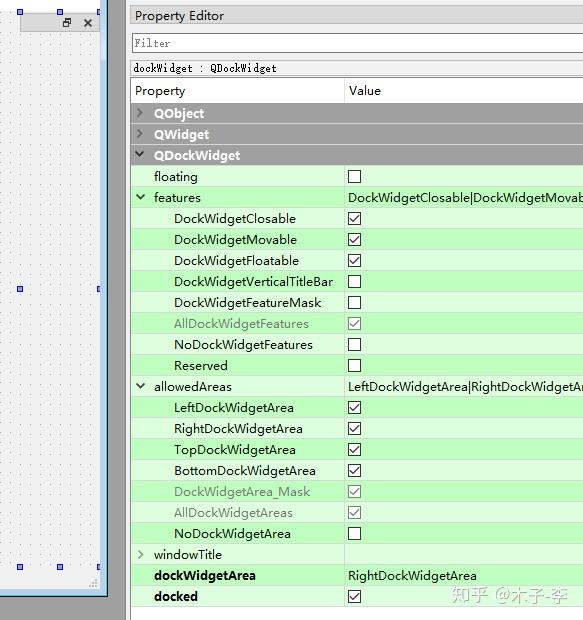
Task: Uncheck DockWidgetClosable feature
Action: [354, 218]
